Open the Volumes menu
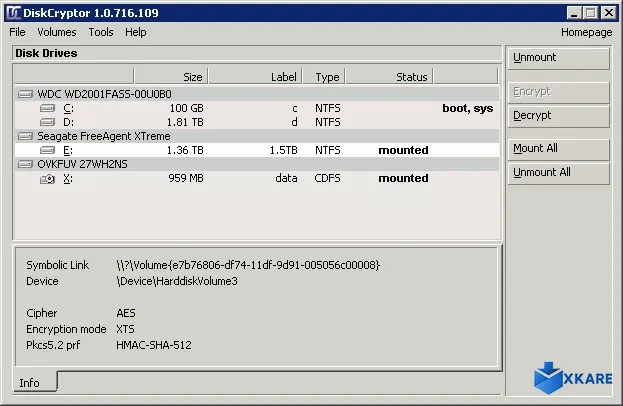 56,32
